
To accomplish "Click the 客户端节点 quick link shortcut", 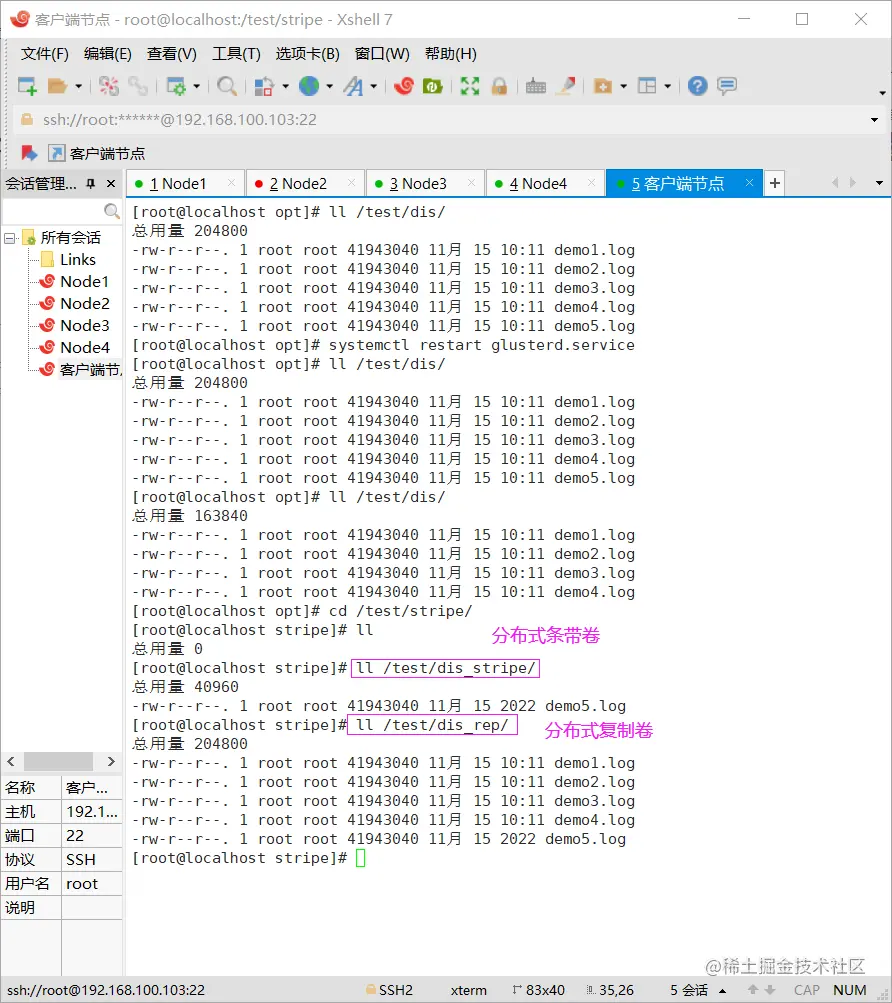I will pos(97,153).
